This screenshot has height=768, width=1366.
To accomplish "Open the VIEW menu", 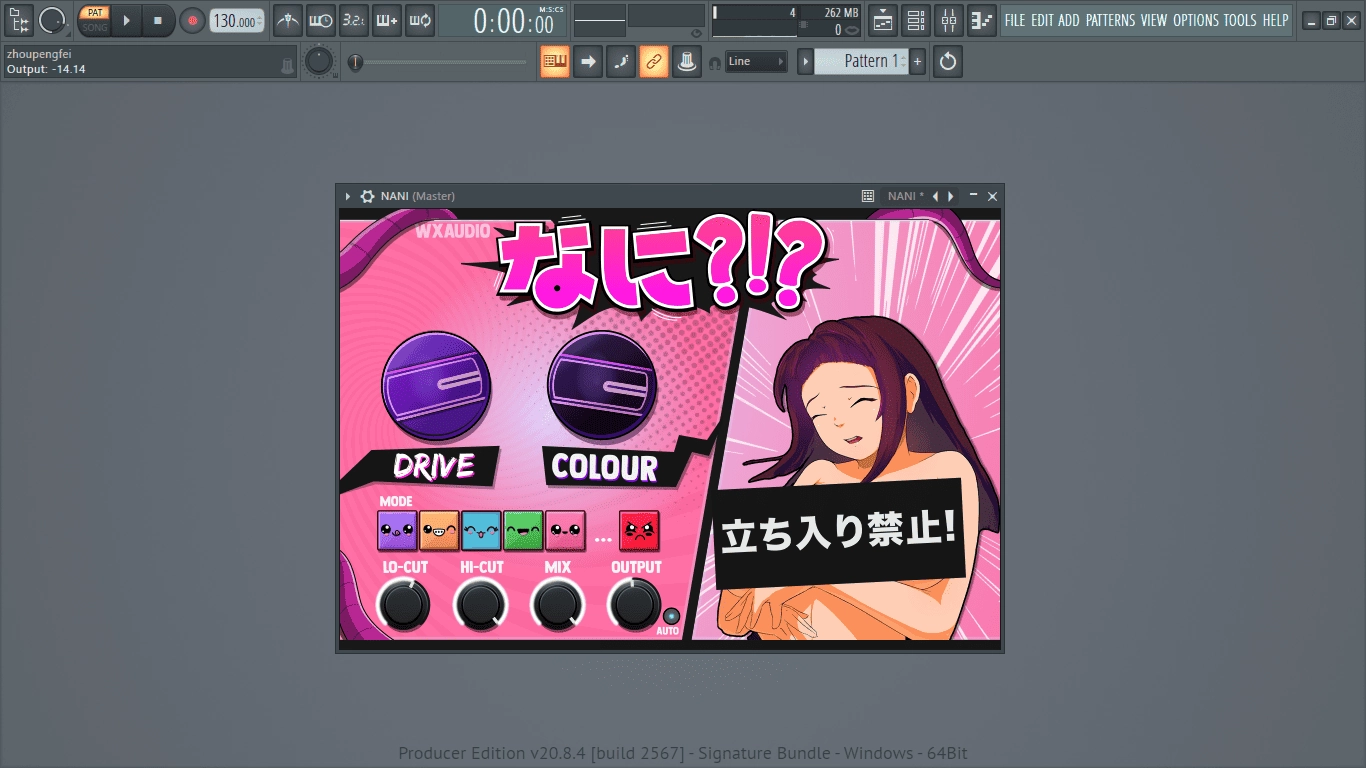I will (x=1154, y=20).
